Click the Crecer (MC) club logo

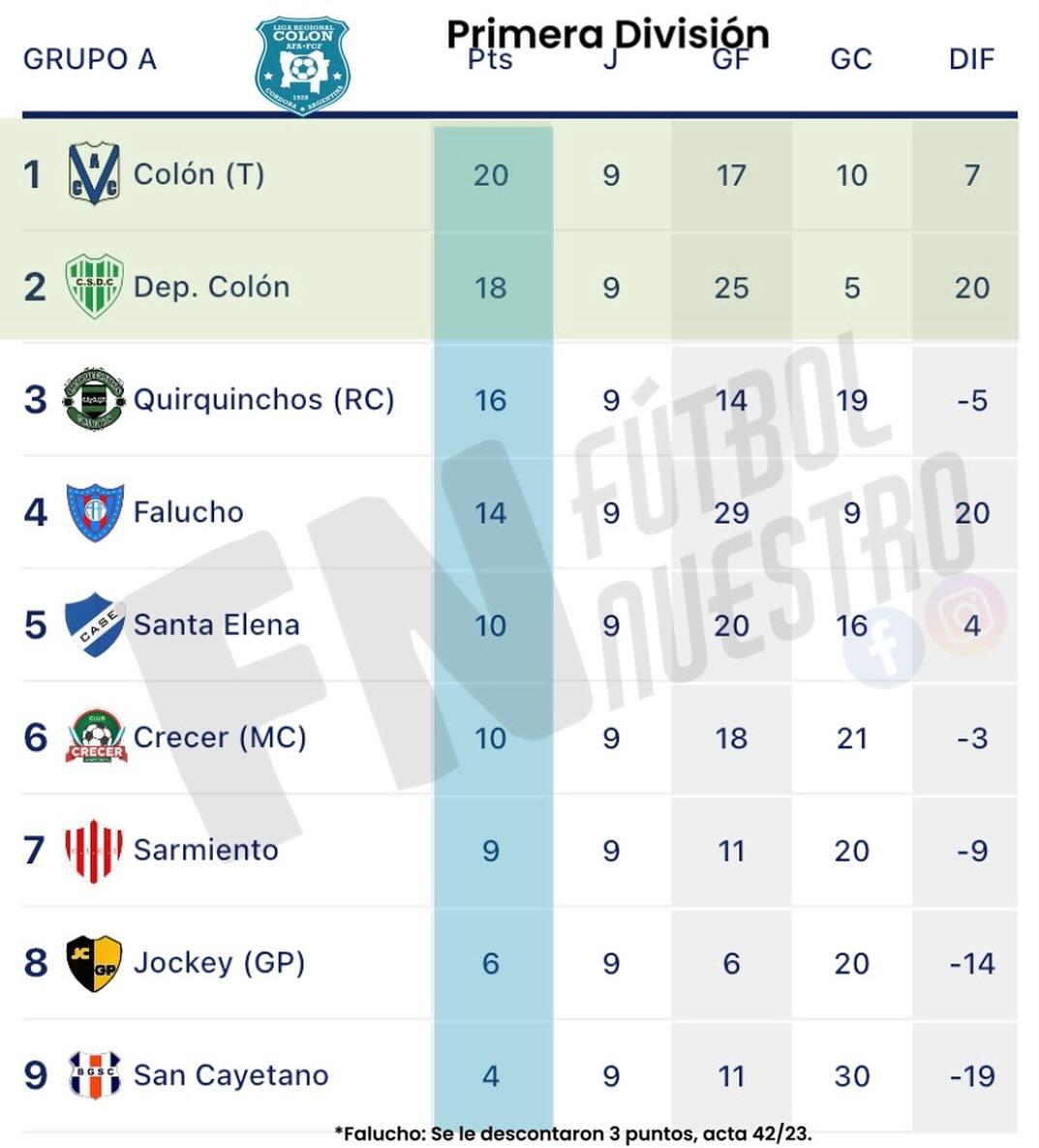tap(96, 738)
